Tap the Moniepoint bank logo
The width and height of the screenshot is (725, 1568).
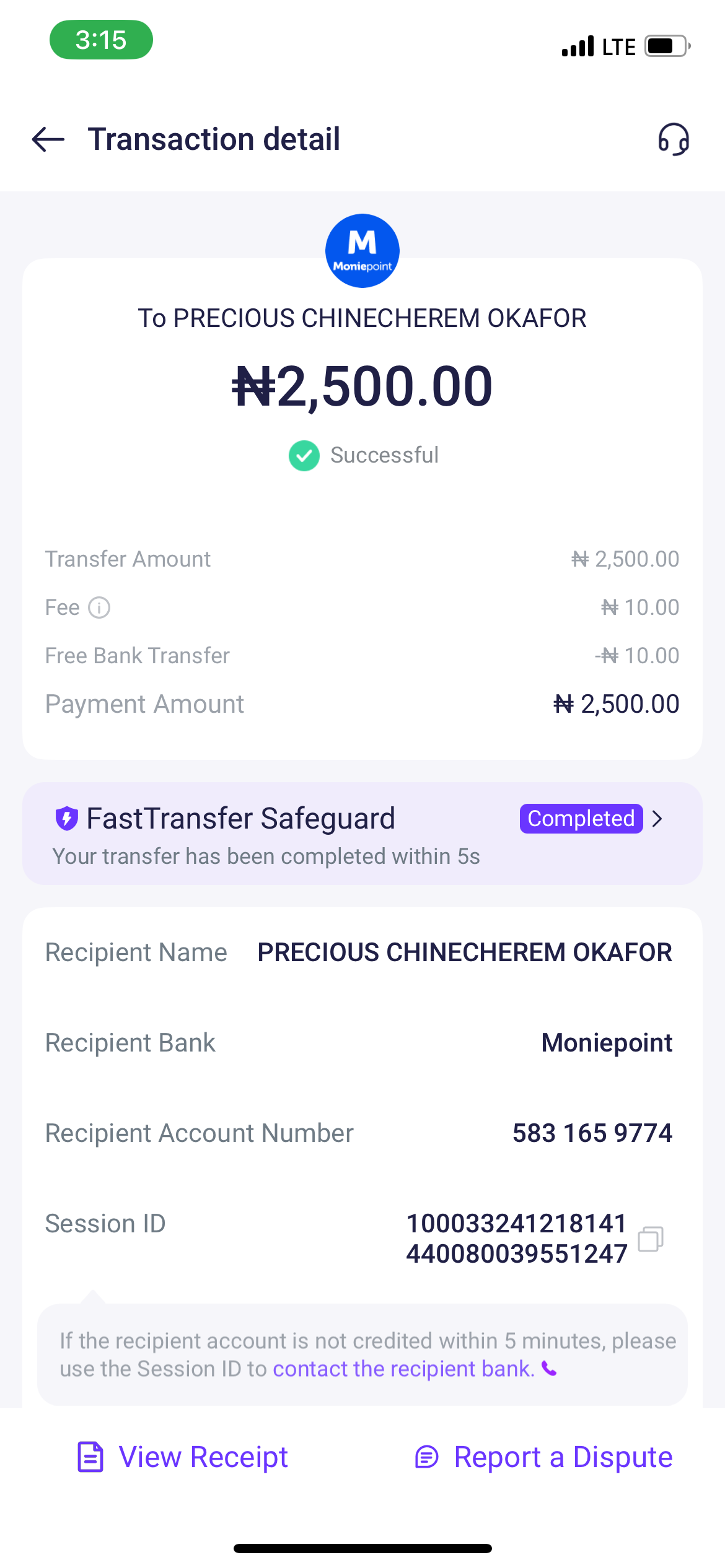coord(362,251)
